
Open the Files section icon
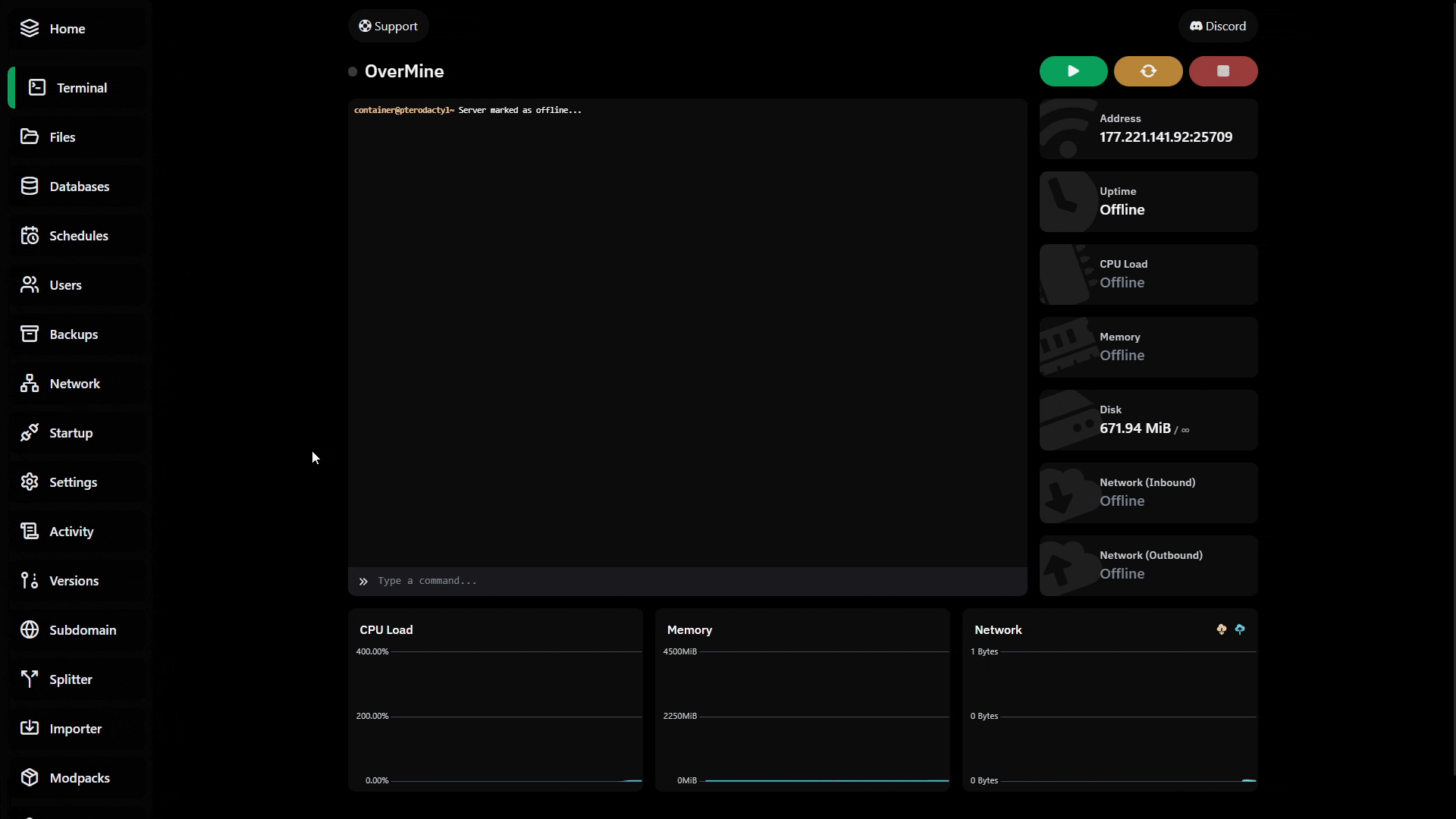30,136
